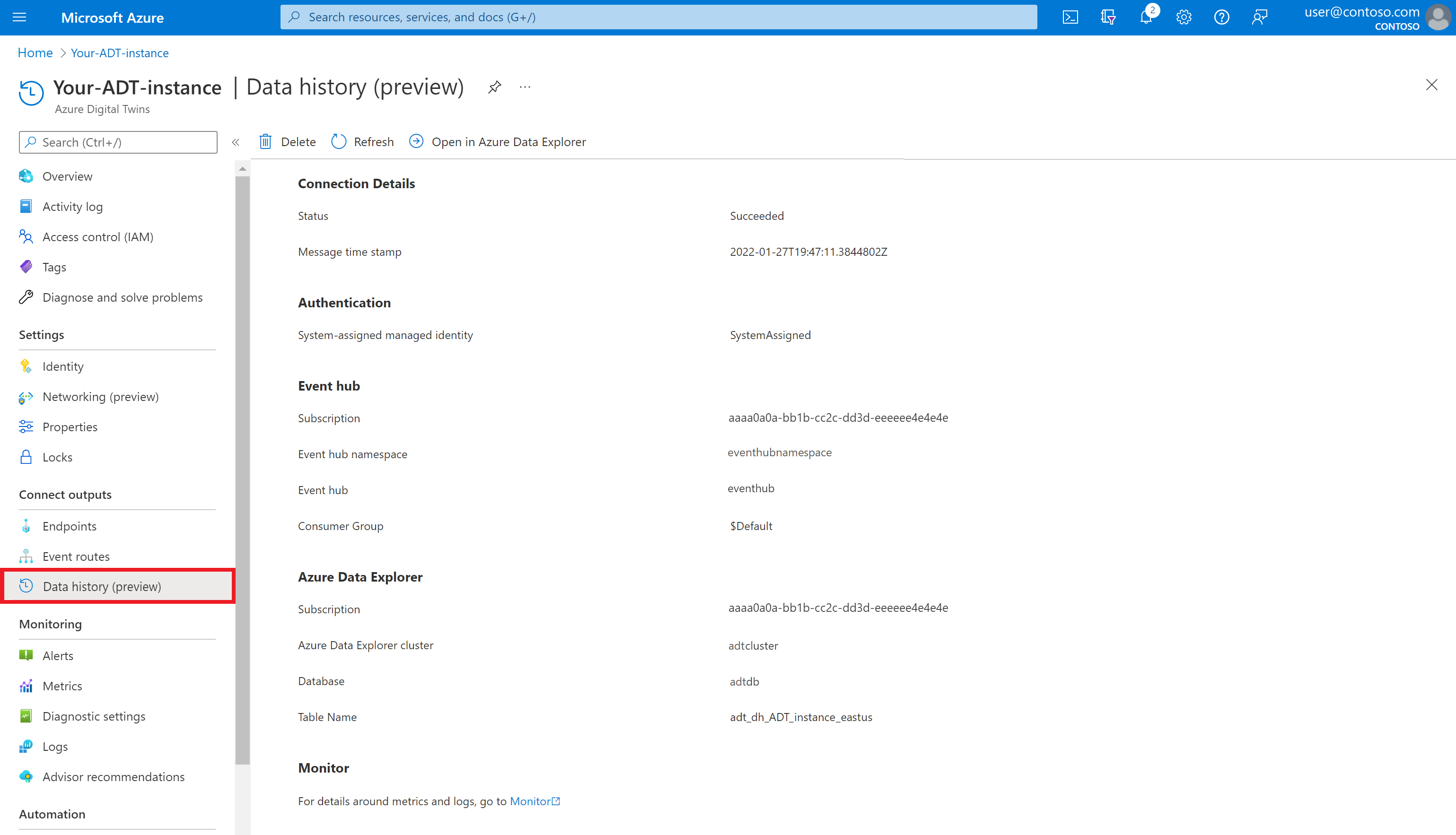Navigate to Home via the breadcrumb

point(35,52)
